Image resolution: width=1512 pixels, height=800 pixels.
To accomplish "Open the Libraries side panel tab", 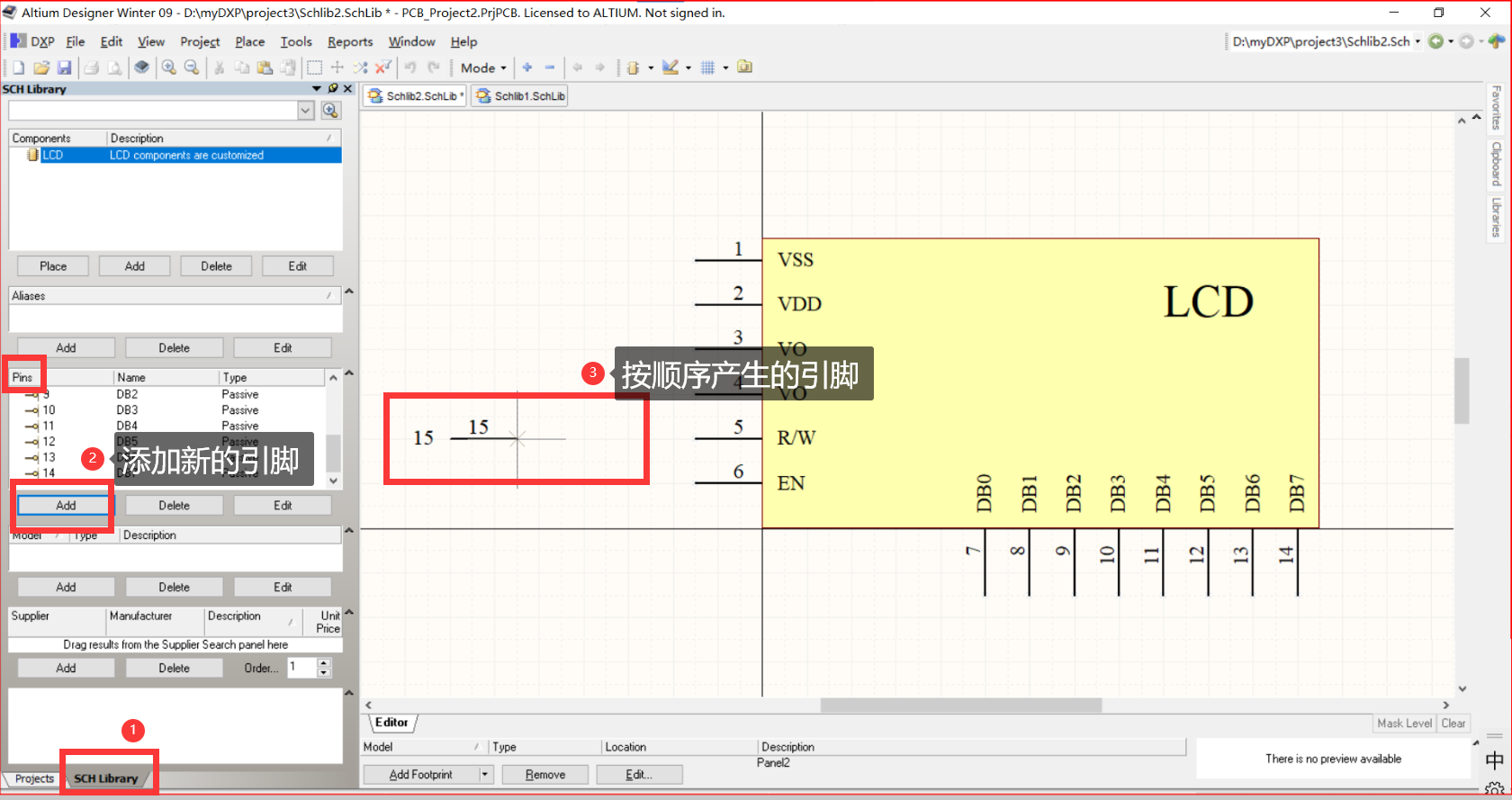I will 1496,217.
